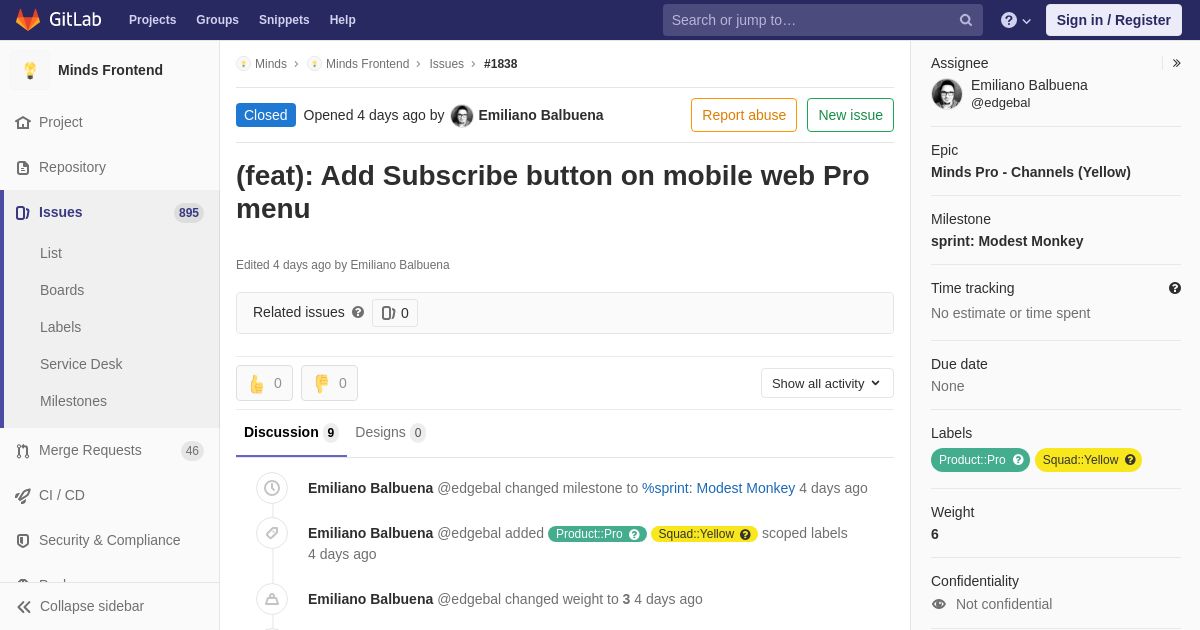Switch to the Designs tab
Screen dimensions: 1200x630
pos(390,432)
